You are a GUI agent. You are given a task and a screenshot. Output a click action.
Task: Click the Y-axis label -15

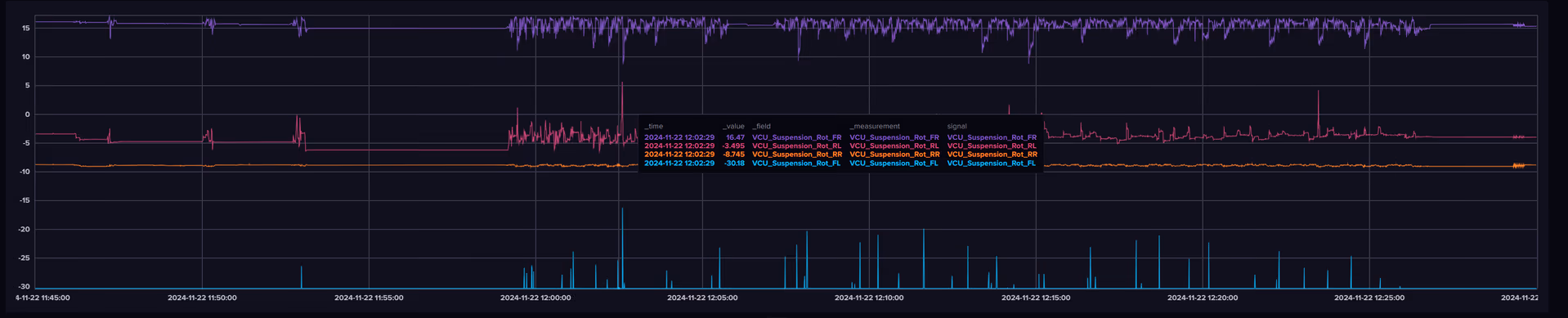click(25, 200)
